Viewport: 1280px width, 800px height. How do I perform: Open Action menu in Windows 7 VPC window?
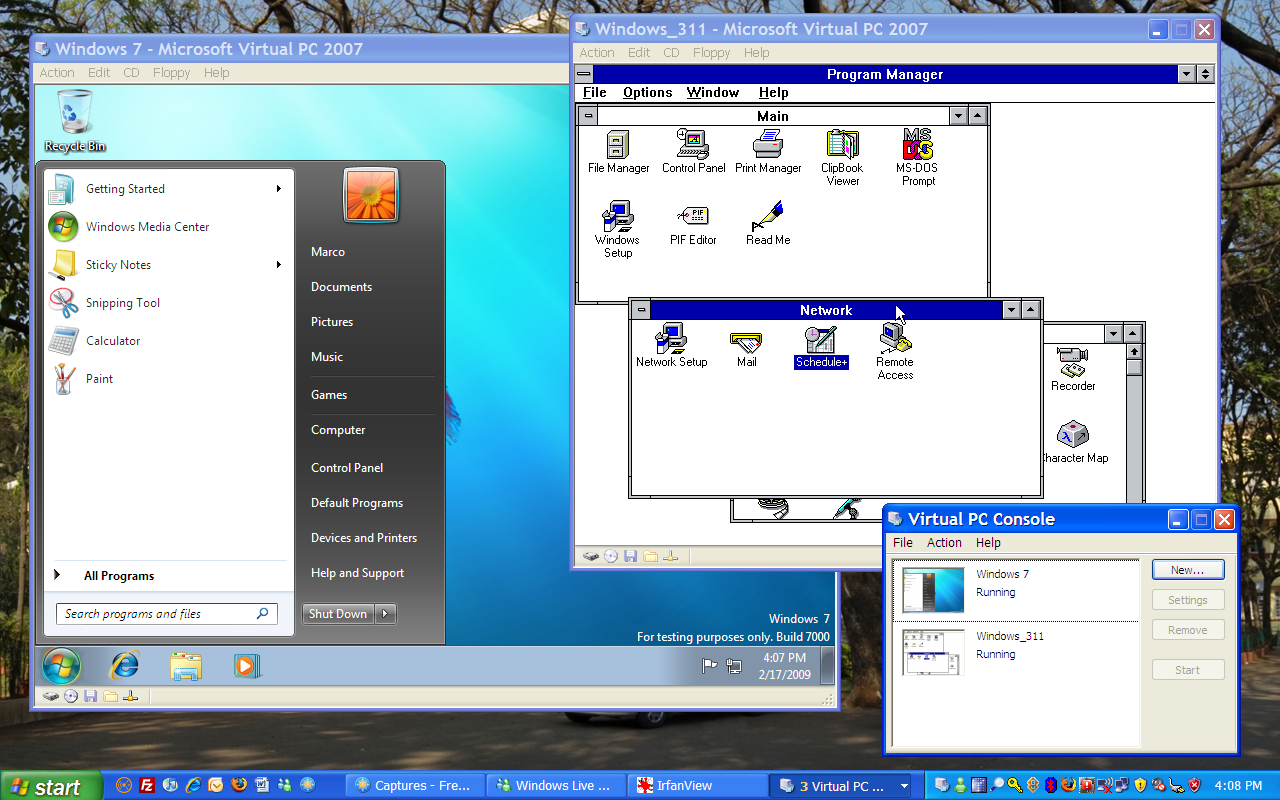pos(57,73)
